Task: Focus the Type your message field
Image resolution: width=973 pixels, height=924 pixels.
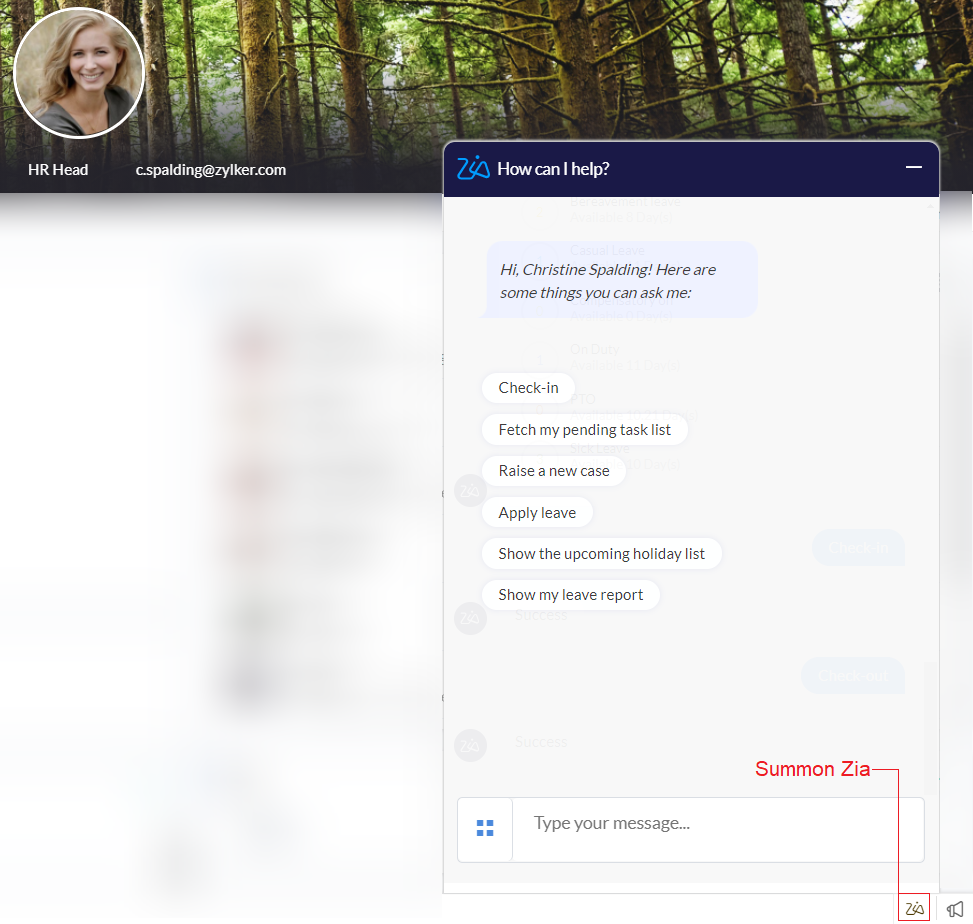Action: tap(718, 830)
